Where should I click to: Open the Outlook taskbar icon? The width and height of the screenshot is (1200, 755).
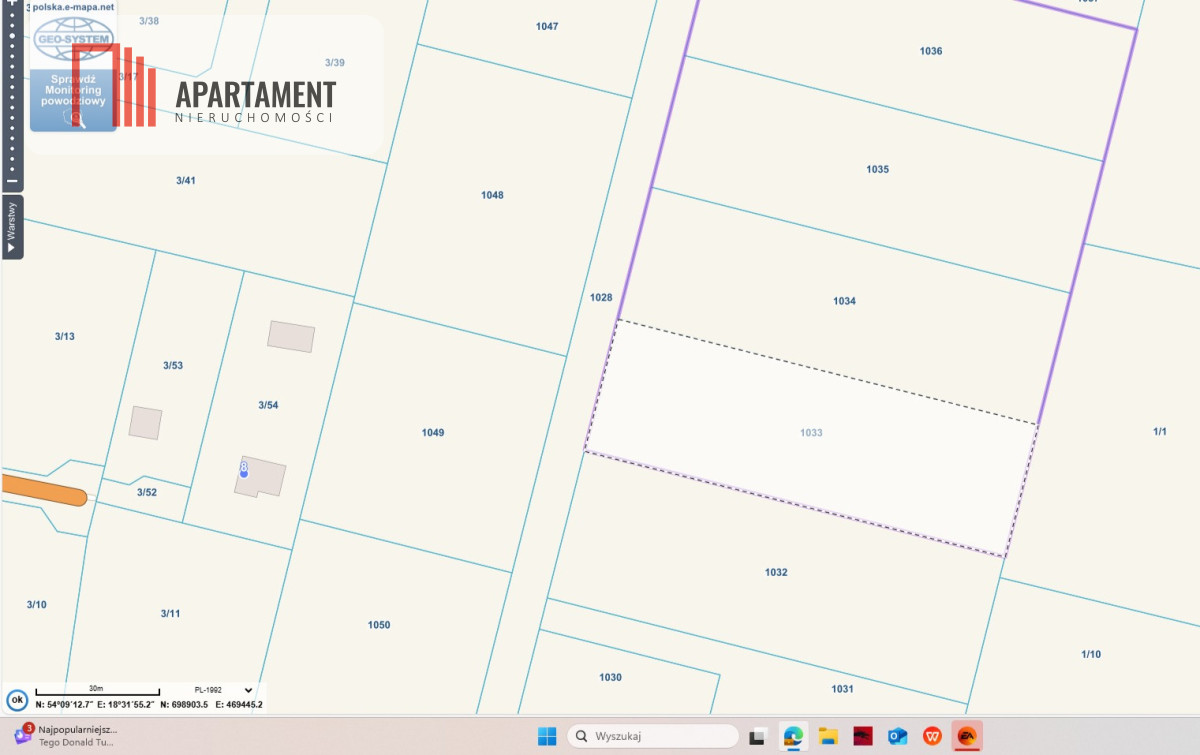[897, 737]
